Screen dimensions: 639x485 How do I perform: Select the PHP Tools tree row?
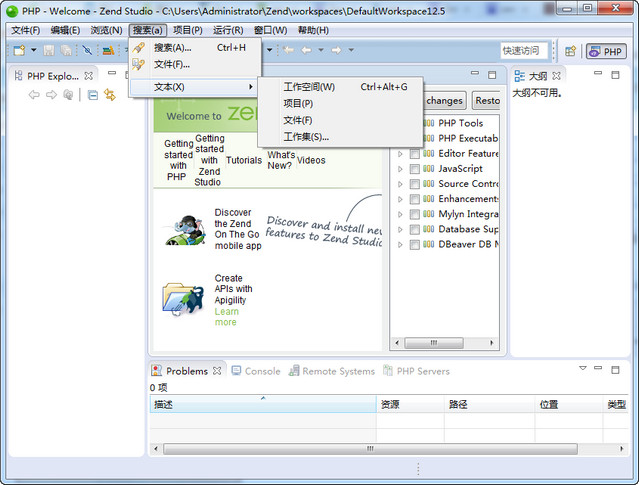(x=461, y=123)
